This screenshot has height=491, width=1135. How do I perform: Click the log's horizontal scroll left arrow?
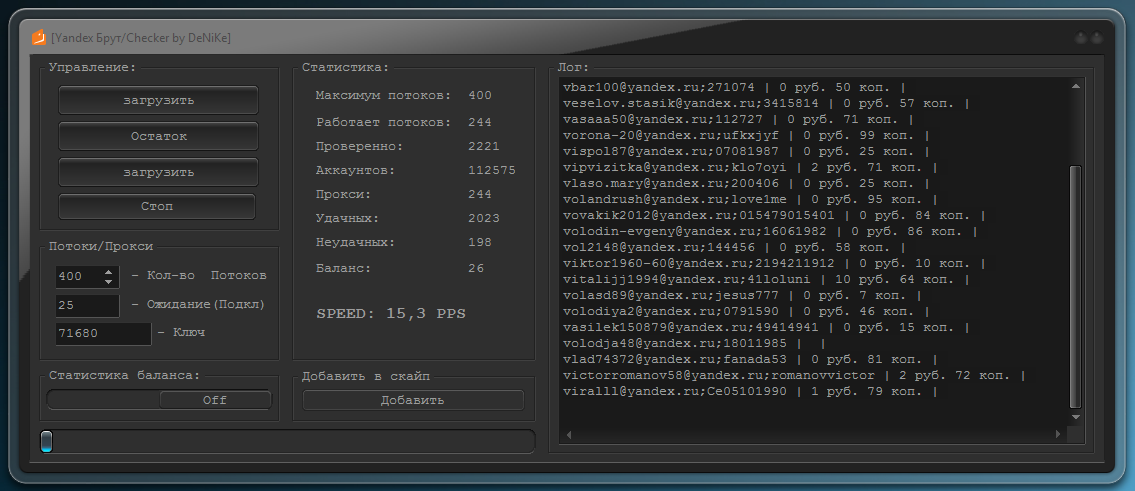(x=569, y=435)
